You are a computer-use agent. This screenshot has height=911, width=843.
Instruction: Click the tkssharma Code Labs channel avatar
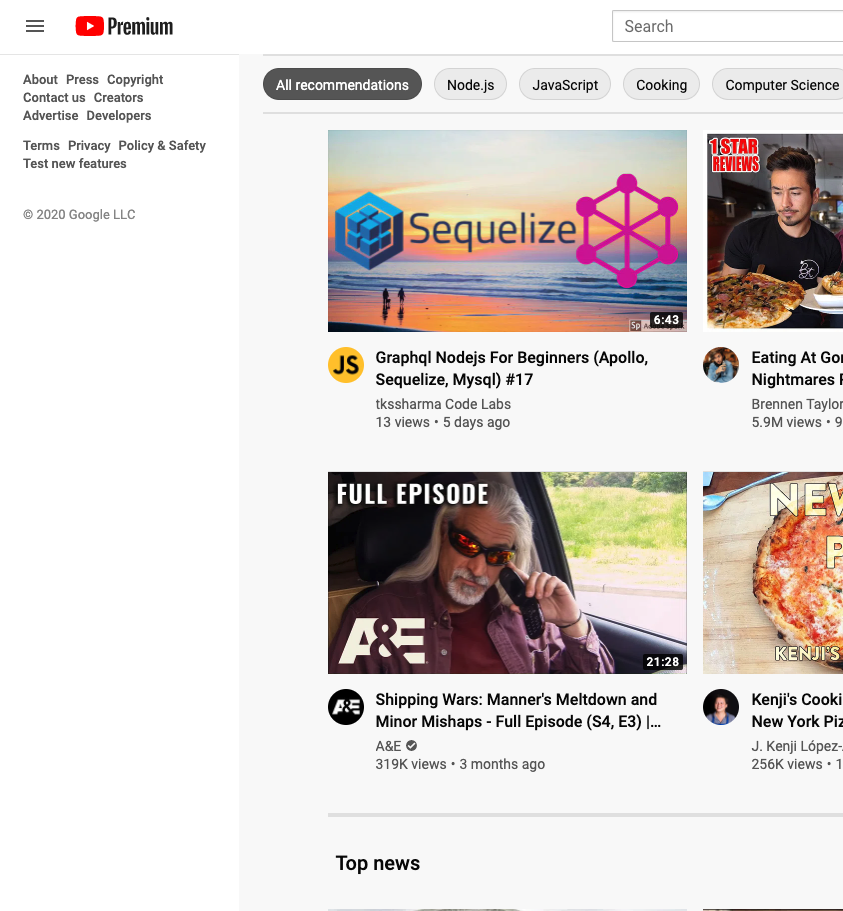pos(346,365)
